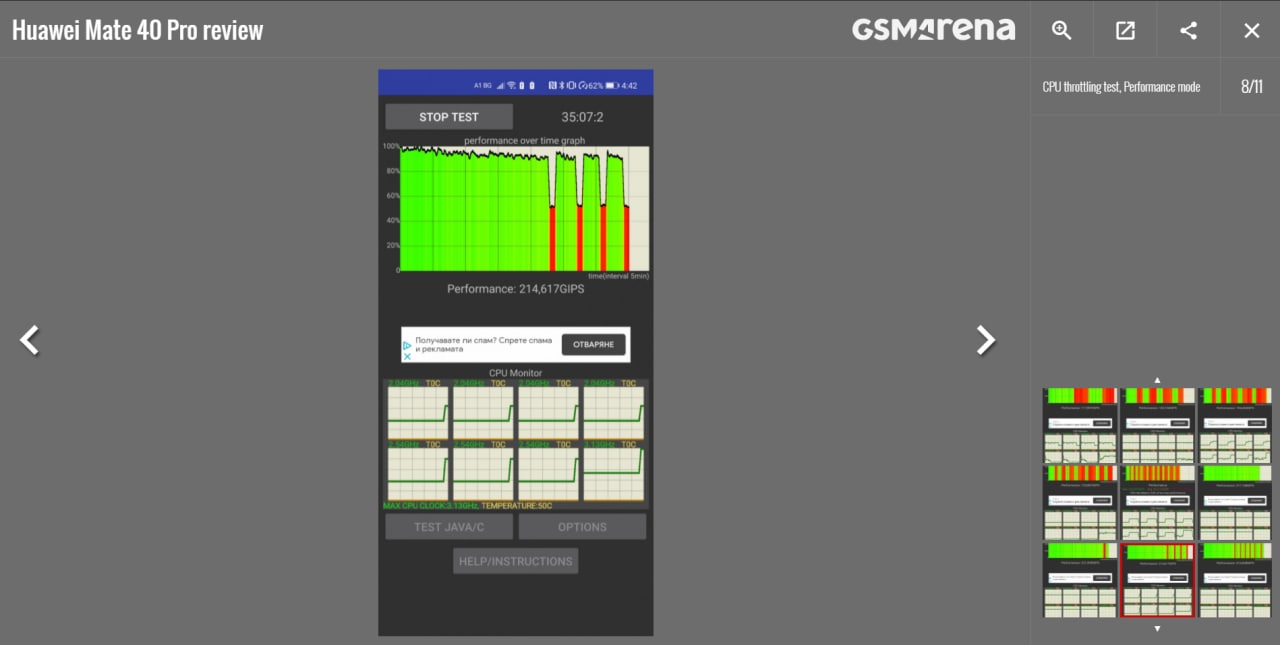The width and height of the screenshot is (1280, 645).
Task: Select middle thumbnail in top row
Action: point(1157,425)
